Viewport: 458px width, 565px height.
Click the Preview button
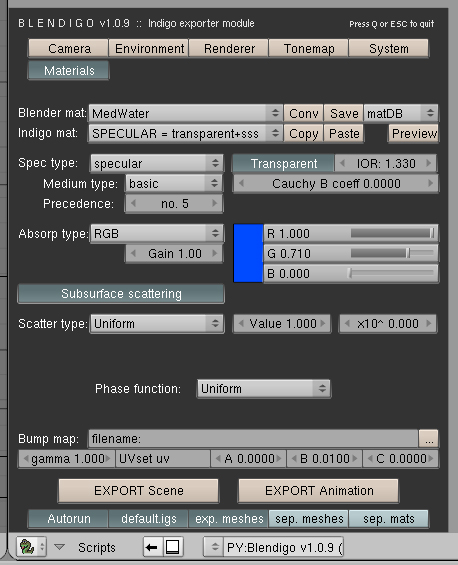pos(413,134)
